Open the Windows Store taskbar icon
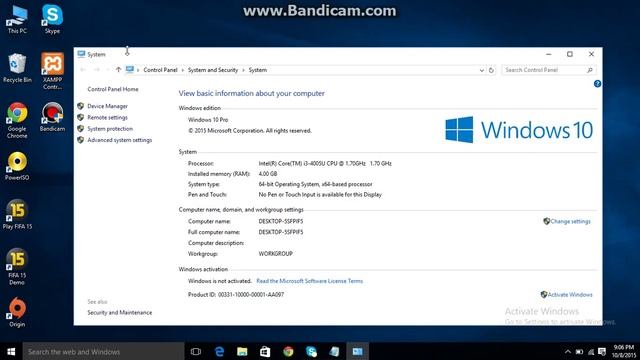640x360 pixels. point(265,351)
